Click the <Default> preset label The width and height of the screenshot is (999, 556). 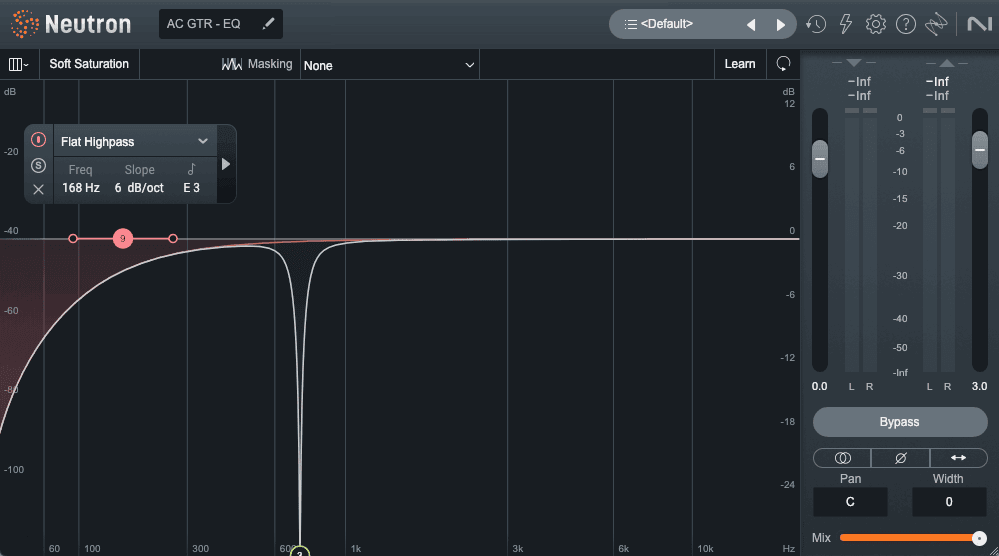[666, 24]
